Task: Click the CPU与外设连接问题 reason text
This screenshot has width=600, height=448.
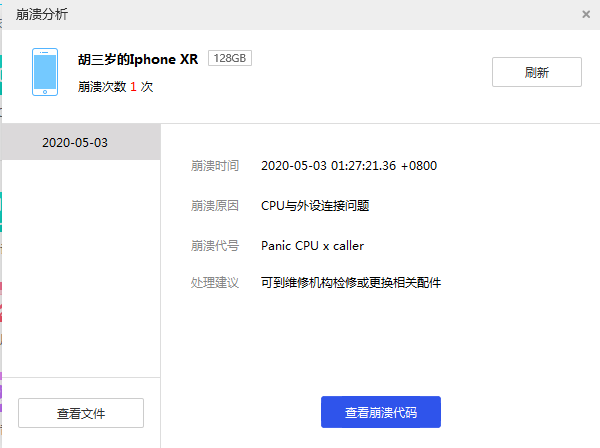Action: coord(315,206)
